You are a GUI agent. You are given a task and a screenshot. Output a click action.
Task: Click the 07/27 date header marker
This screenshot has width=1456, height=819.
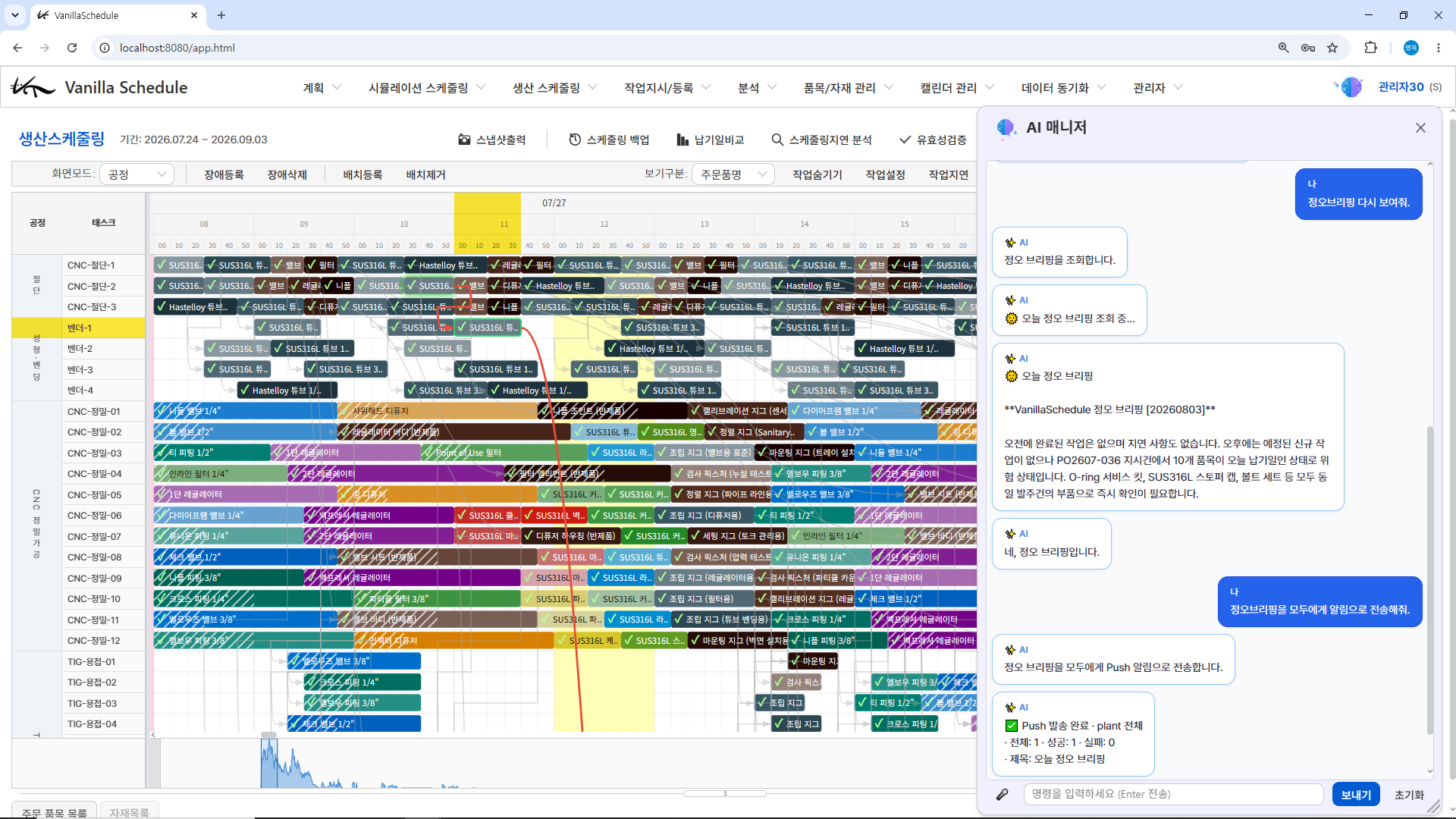pos(554,203)
